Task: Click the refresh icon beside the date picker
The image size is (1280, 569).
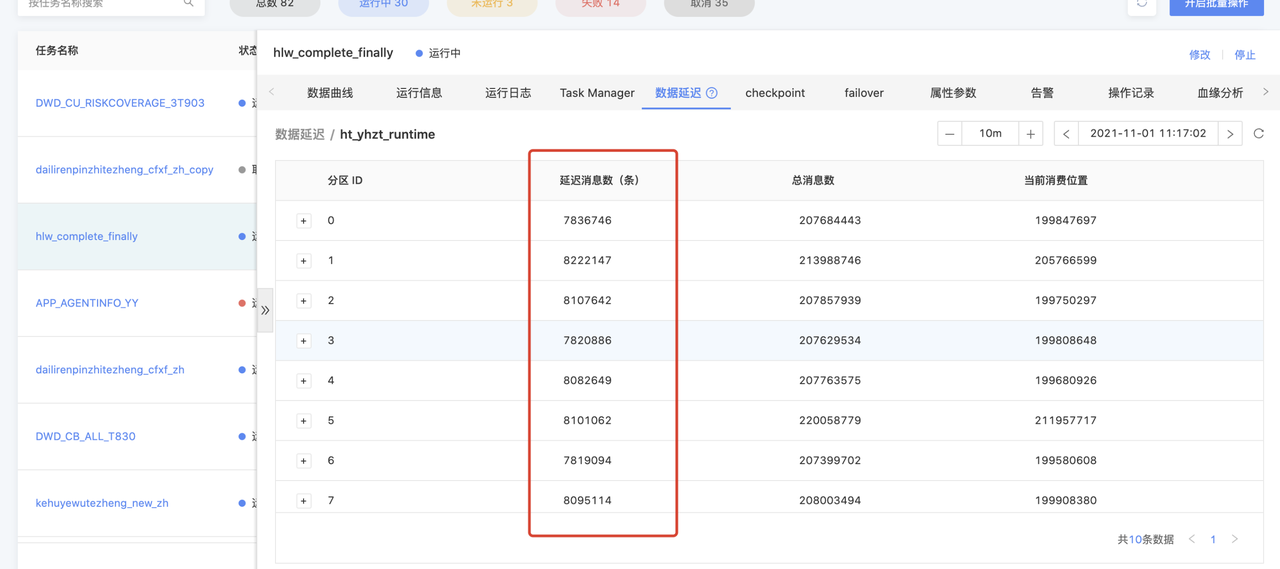Action: [1259, 133]
